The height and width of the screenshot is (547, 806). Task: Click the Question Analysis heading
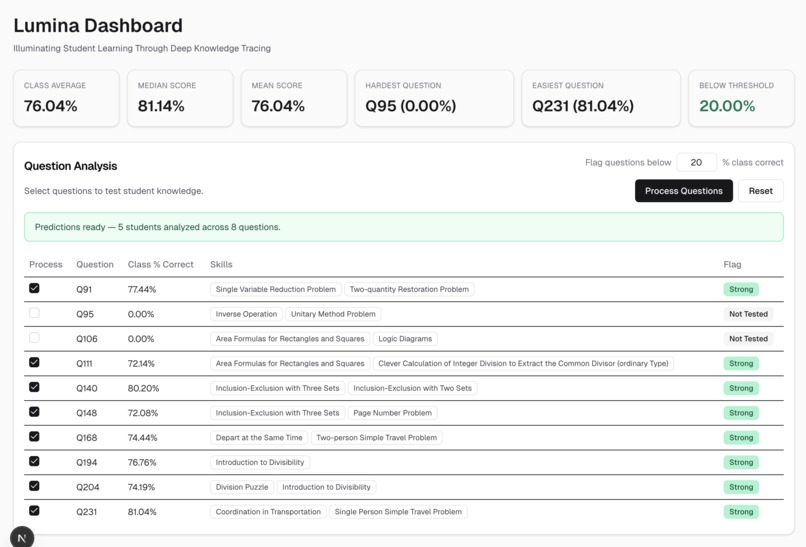(x=70, y=166)
